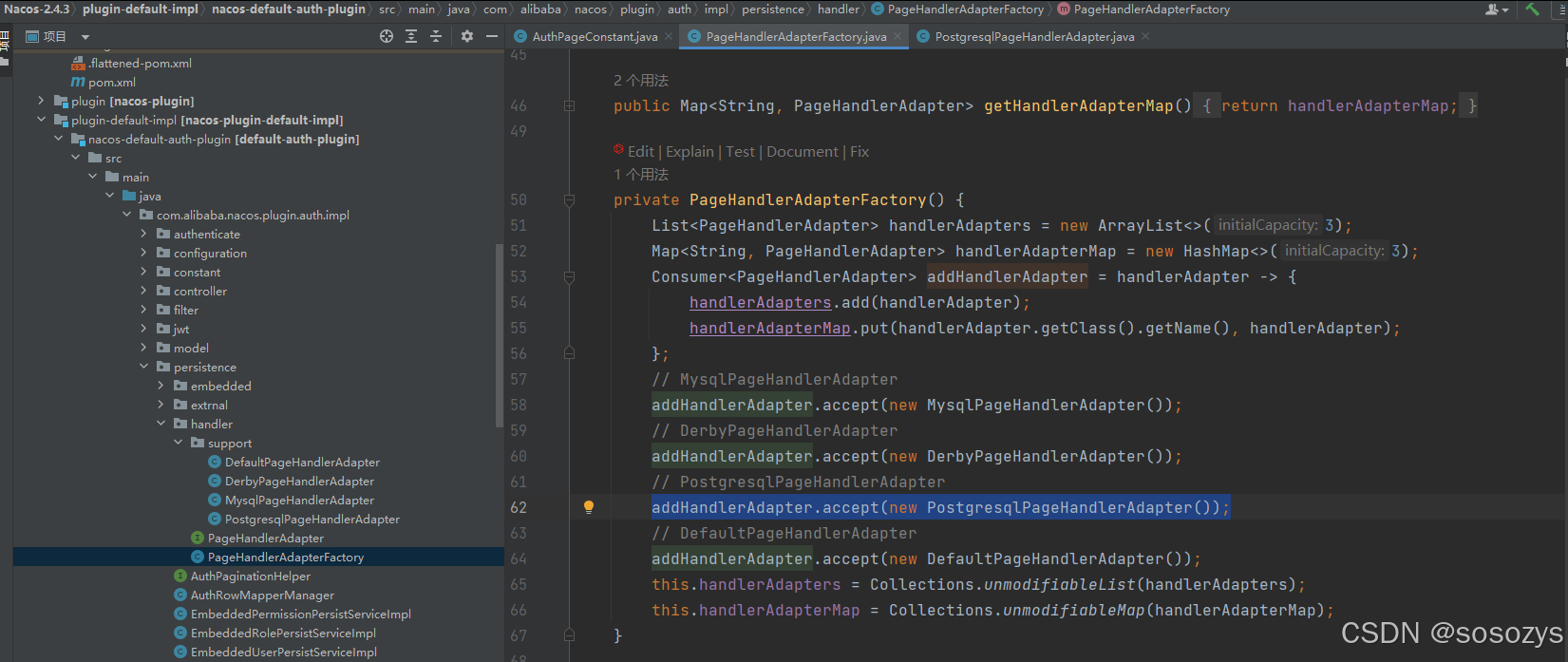
Task: Click the Edit inlay link
Action: (641, 151)
